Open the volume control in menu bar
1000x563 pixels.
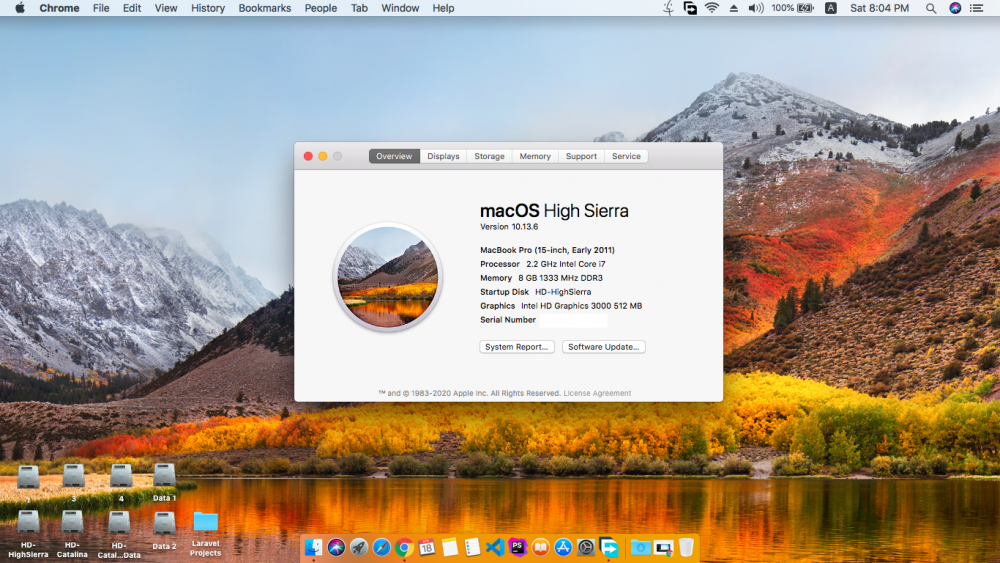[756, 8]
